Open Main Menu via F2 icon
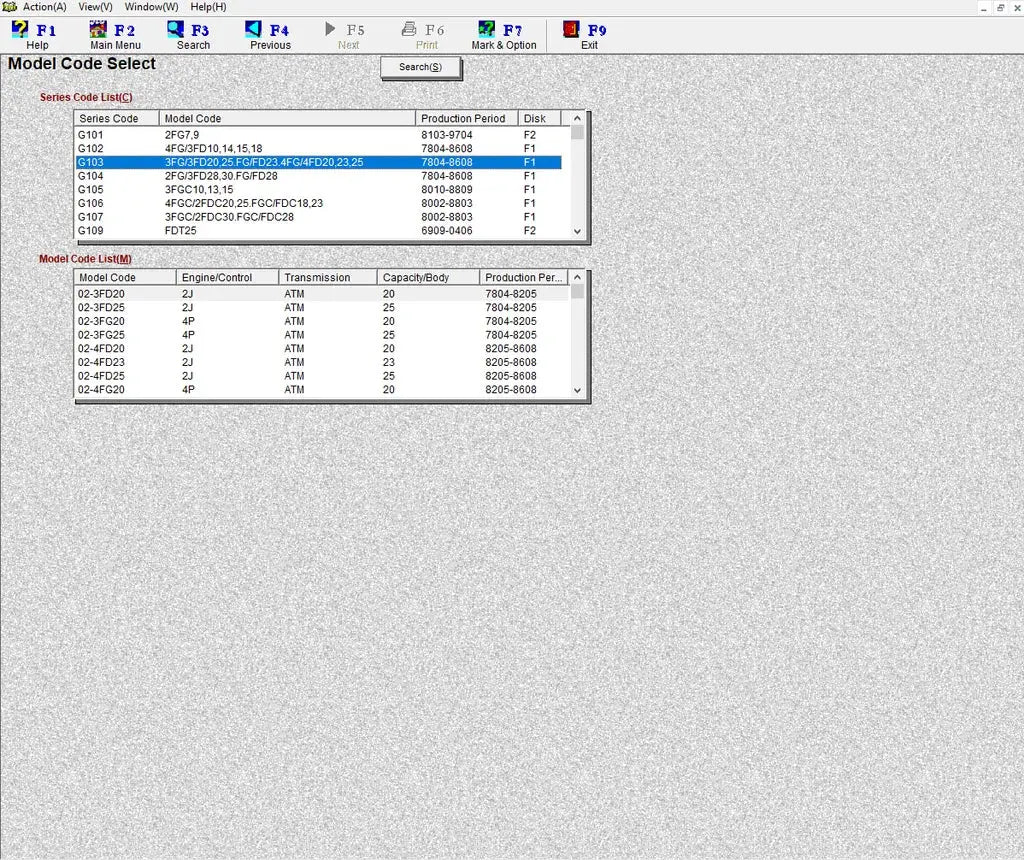 pyautogui.click(x=98, y=30)
